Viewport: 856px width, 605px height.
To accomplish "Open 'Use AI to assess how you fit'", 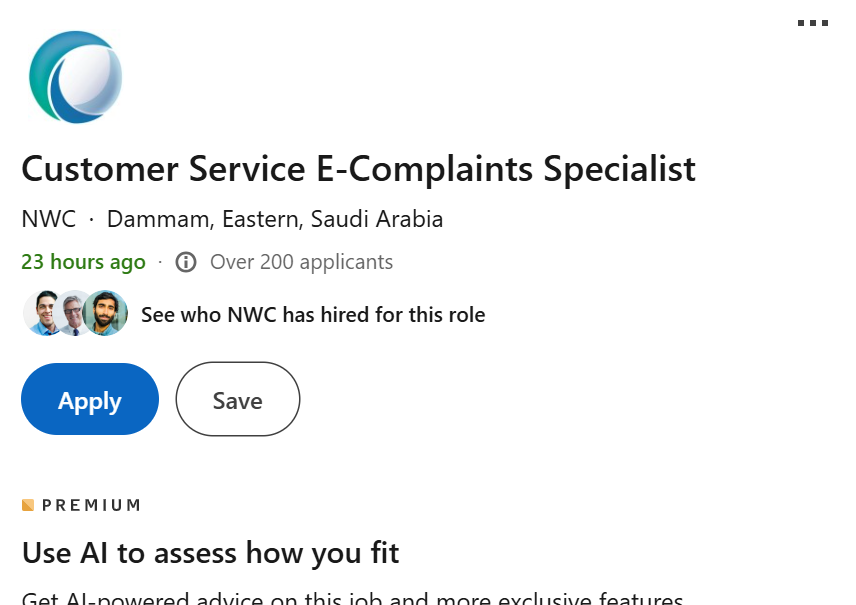I will point(211,553).
